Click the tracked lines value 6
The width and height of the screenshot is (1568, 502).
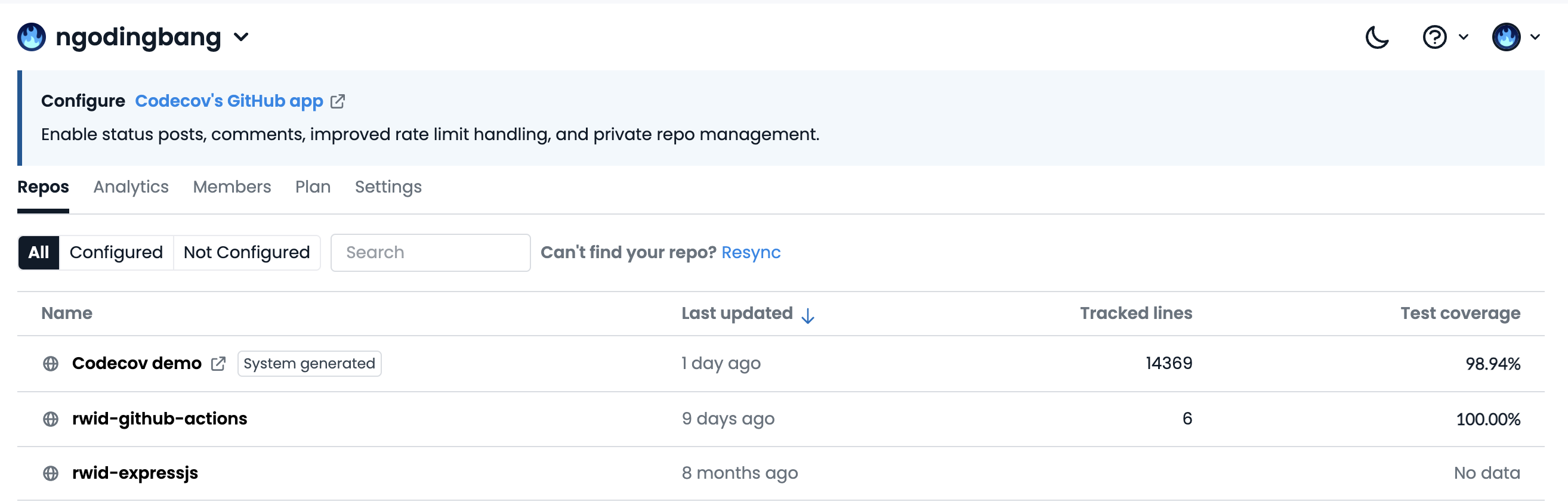coord(1187,419)
